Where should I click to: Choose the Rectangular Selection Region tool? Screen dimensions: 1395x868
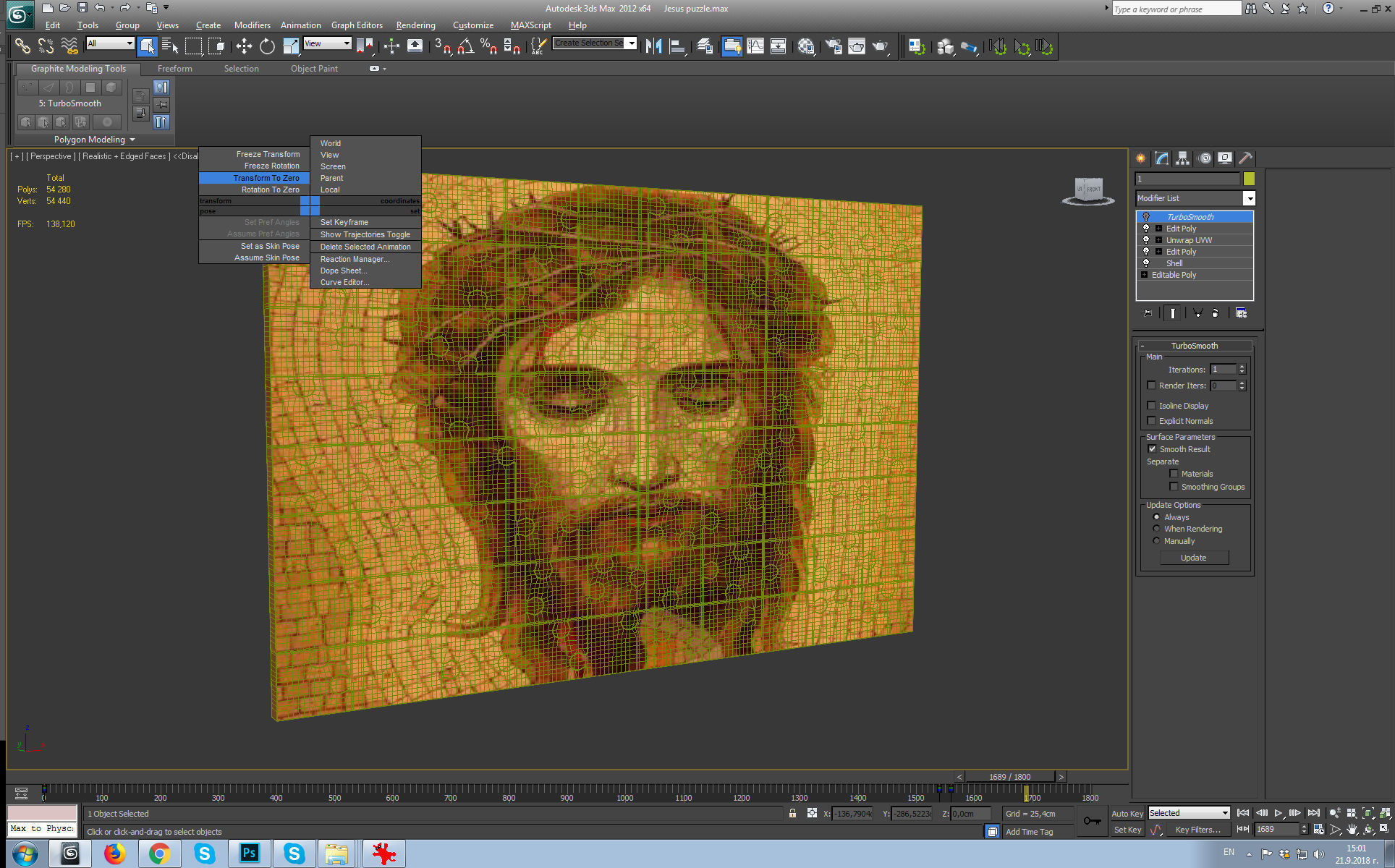point(193,46)
